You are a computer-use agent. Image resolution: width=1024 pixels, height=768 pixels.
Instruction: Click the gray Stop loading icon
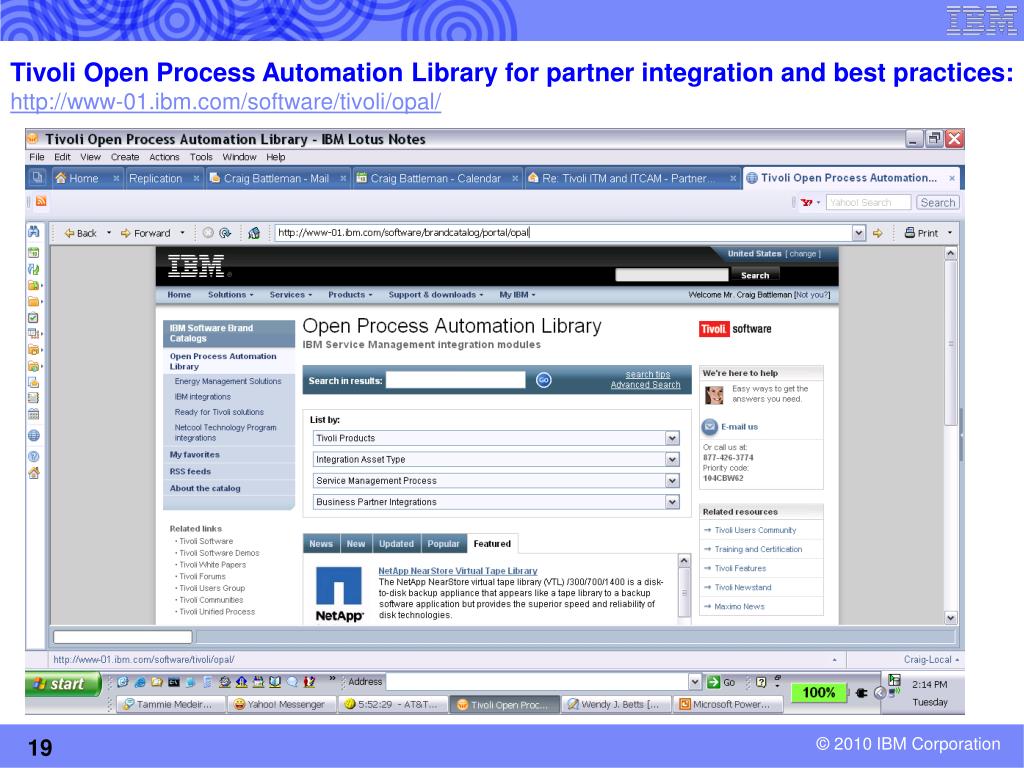[208, 233]
